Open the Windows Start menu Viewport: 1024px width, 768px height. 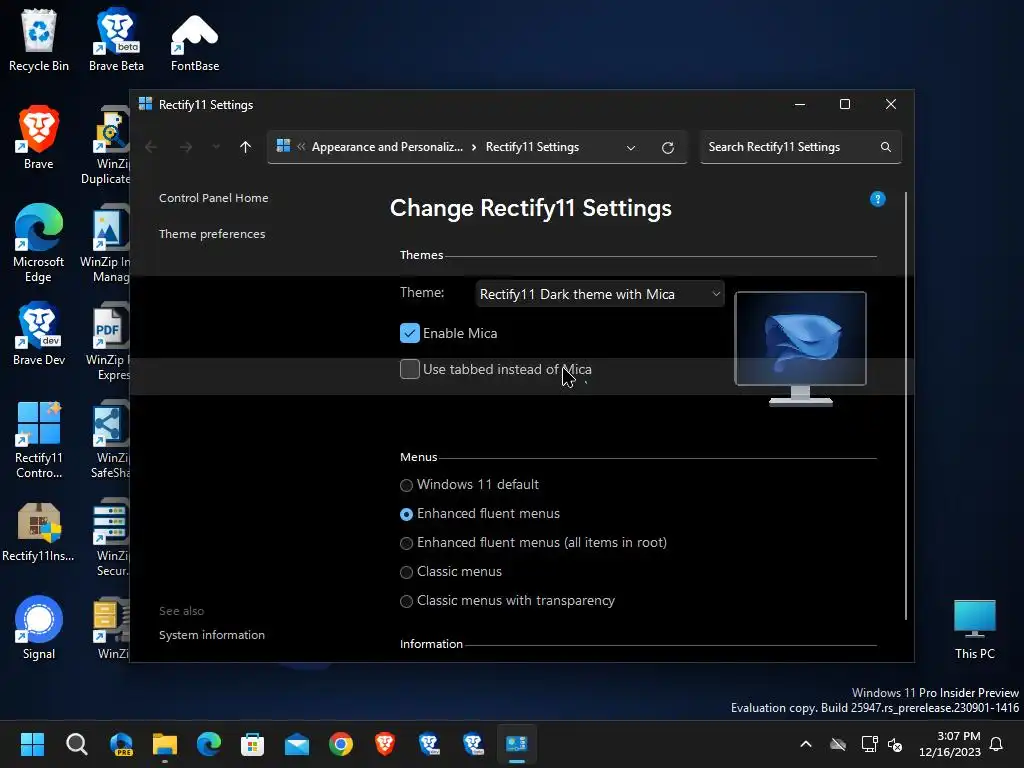pos(32,744)
